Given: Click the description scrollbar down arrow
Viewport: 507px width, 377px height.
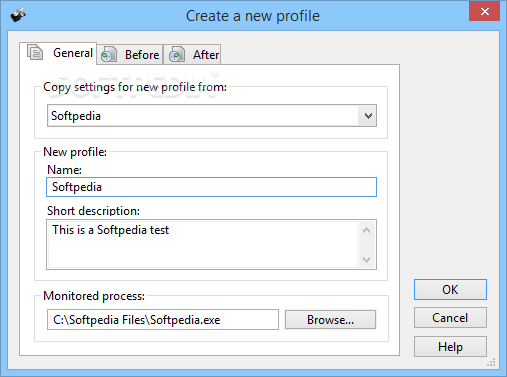Looking at the screenshot, I should tap(366, 259).
